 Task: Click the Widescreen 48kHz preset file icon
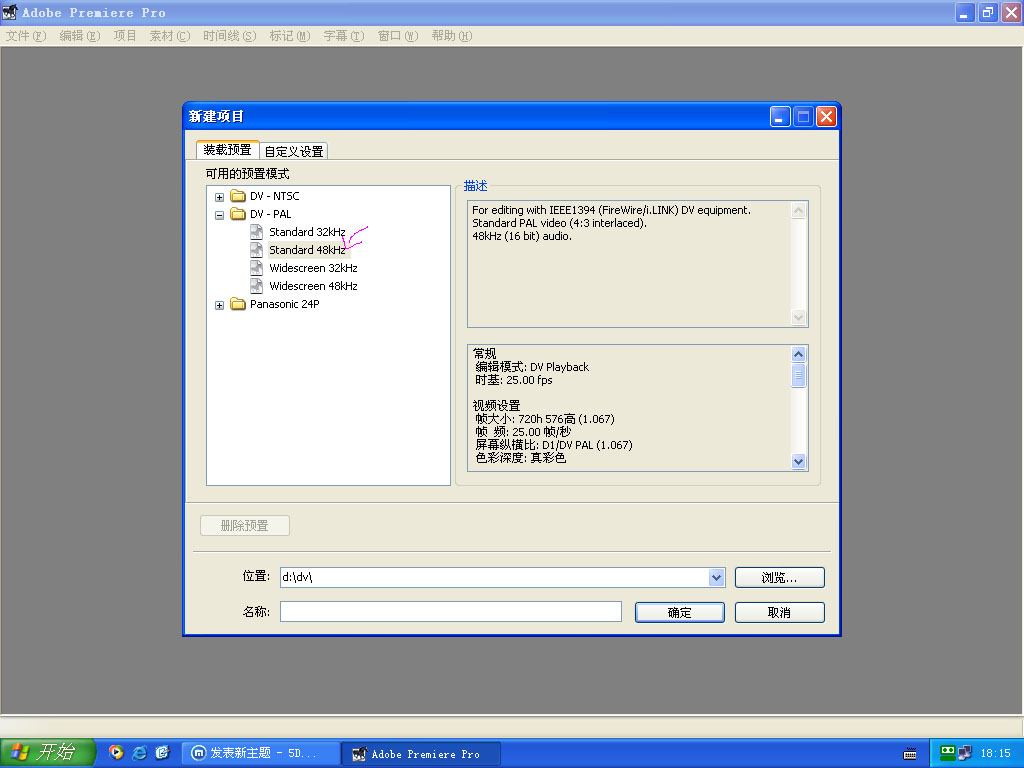[257, 285]
